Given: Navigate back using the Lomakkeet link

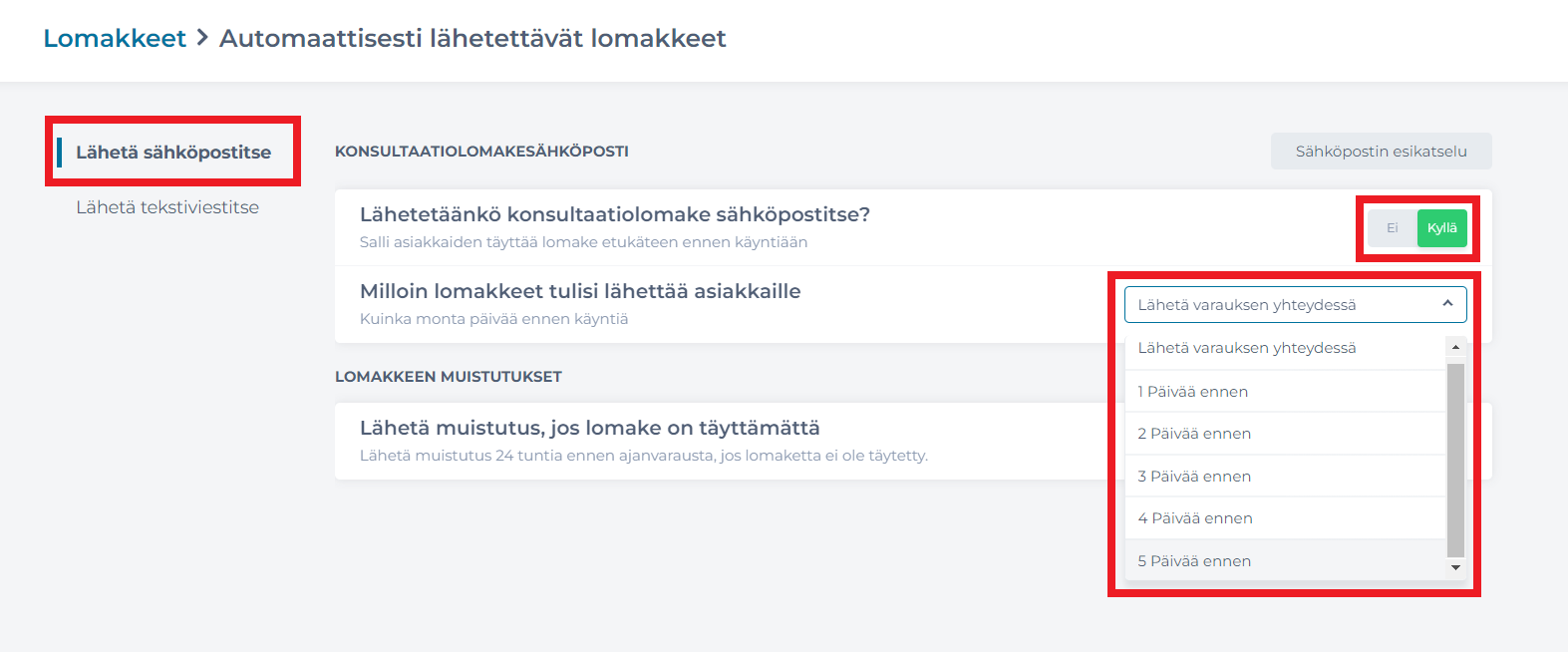Looking at the screenshot, I should (115, 38).
